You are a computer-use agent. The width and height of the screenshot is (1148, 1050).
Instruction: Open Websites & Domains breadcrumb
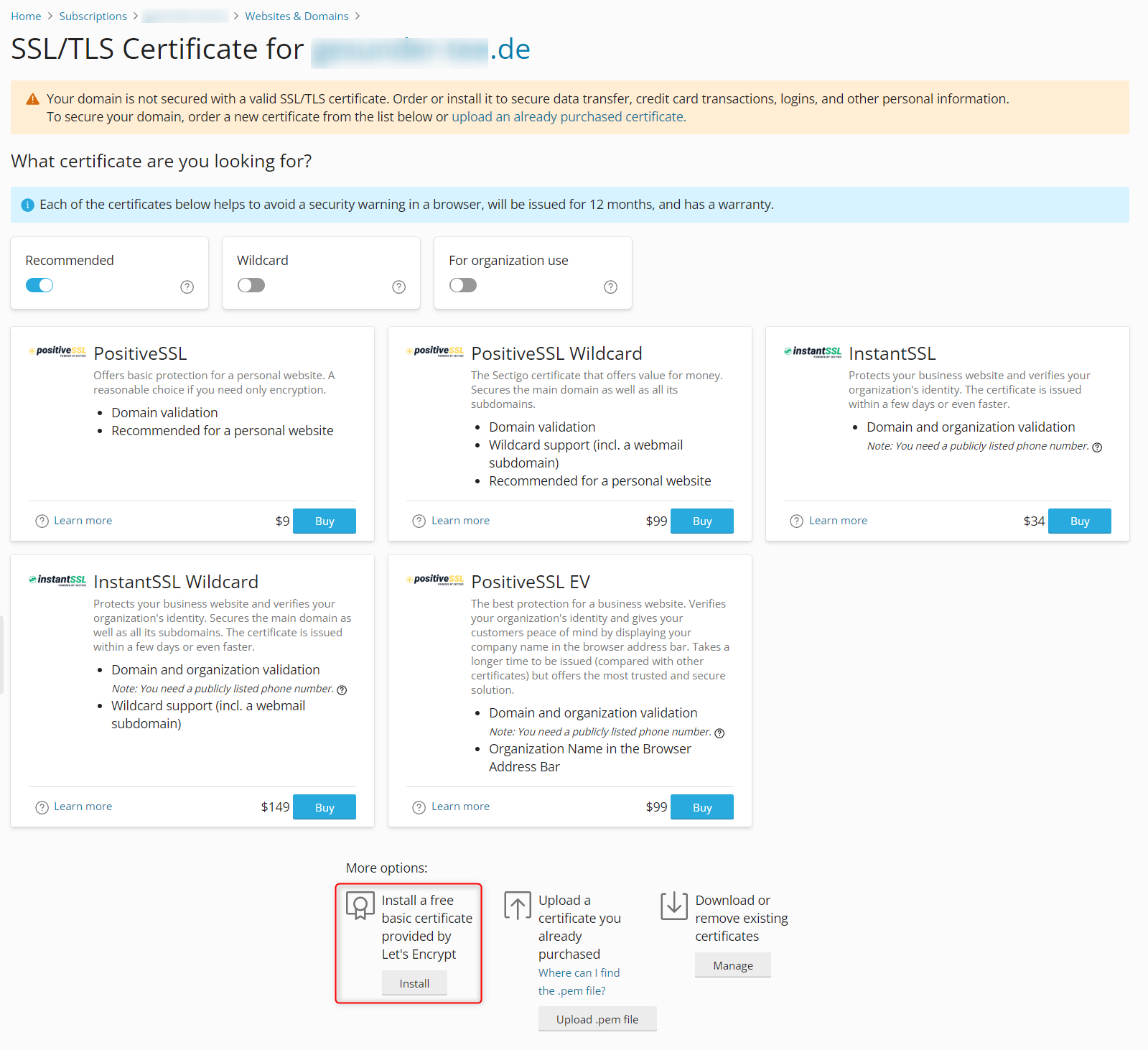click(297, 16)
